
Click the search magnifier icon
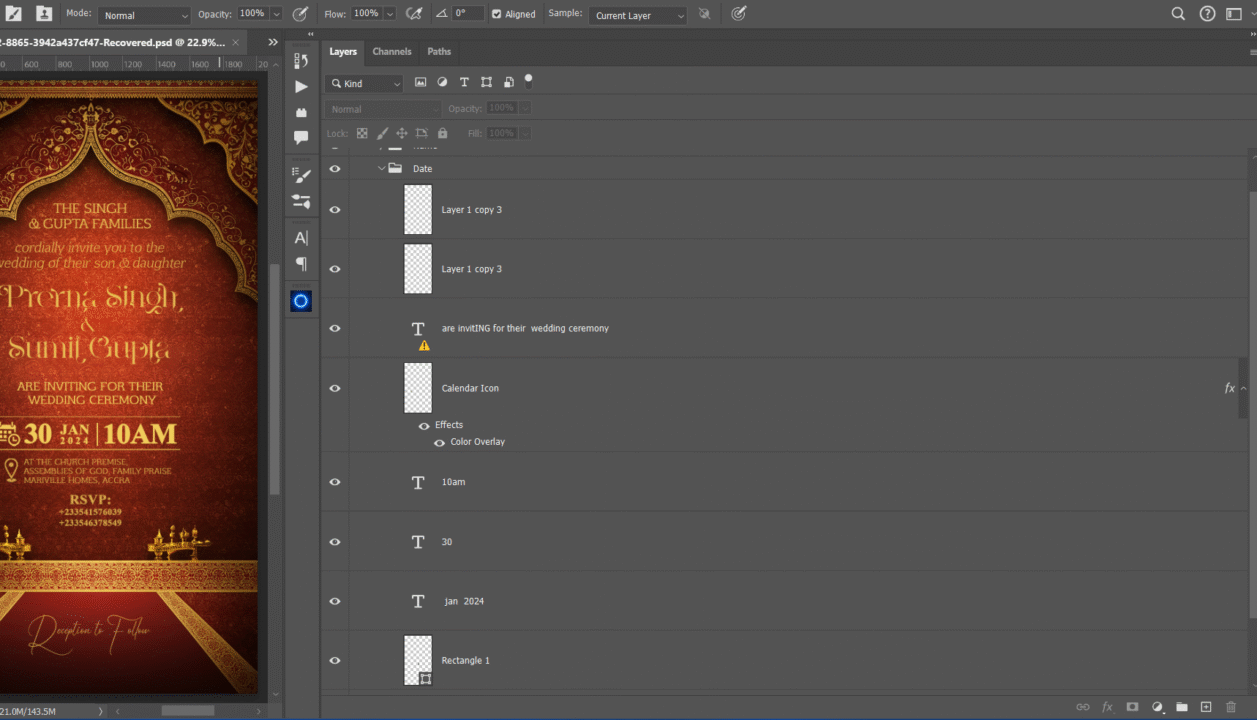1178,14
